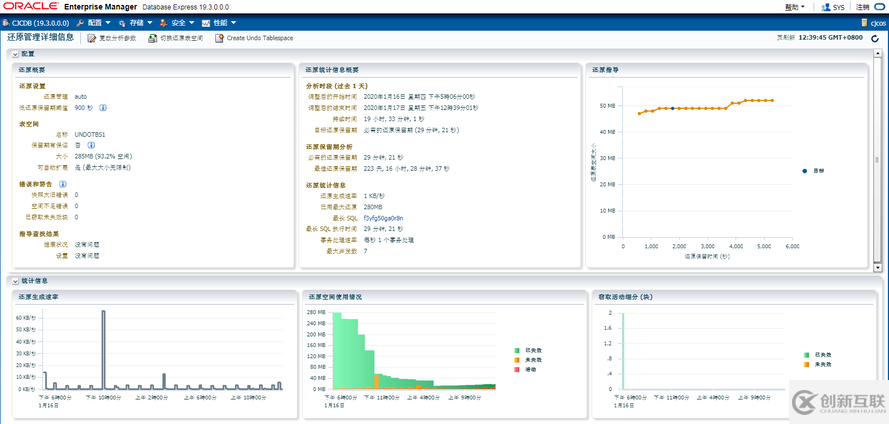Click the tallest spike in 还原生成速率 chart

point(103,349)
